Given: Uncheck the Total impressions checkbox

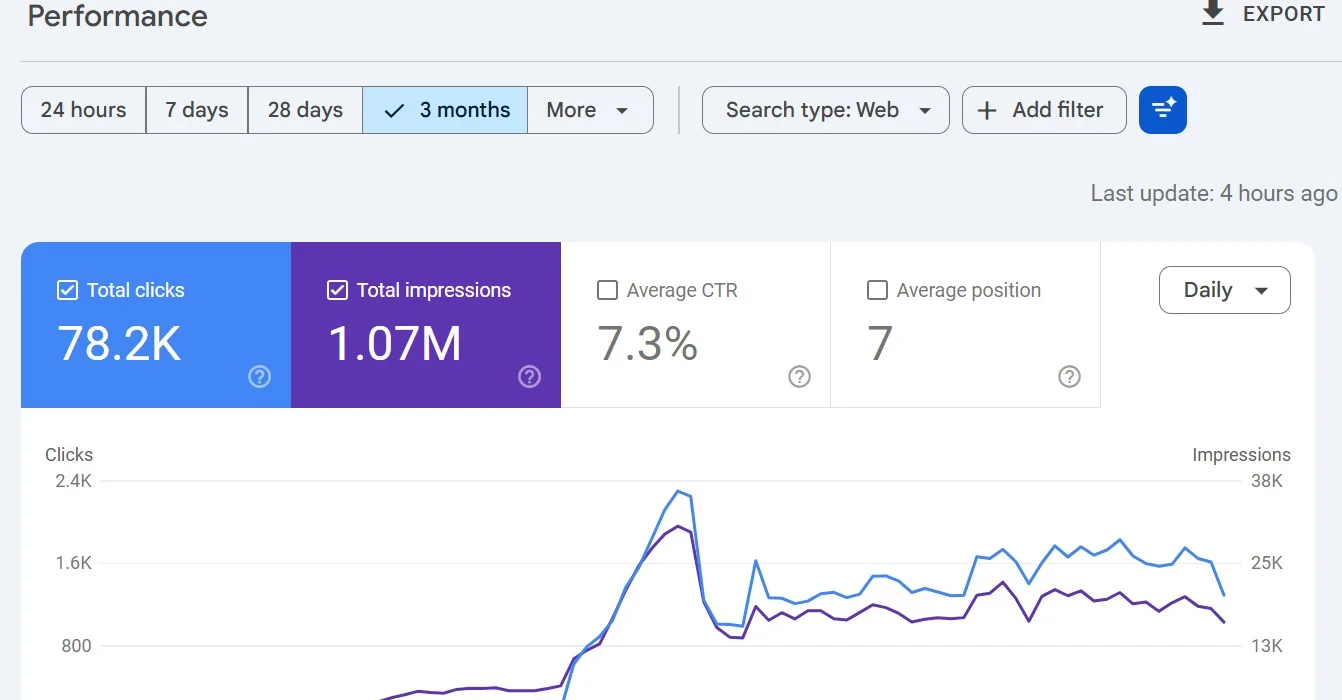Looking at the screenshot, I should [337, 290].
